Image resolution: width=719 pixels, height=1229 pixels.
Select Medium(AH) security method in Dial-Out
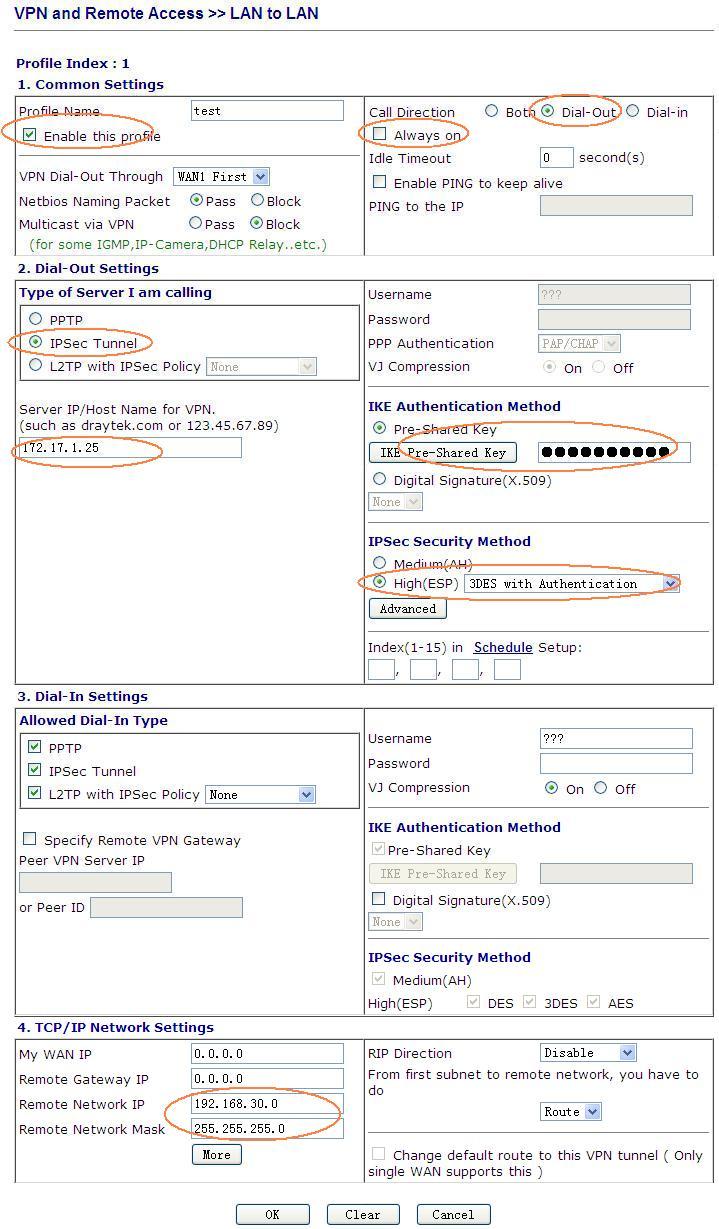(x=379, y=563)
